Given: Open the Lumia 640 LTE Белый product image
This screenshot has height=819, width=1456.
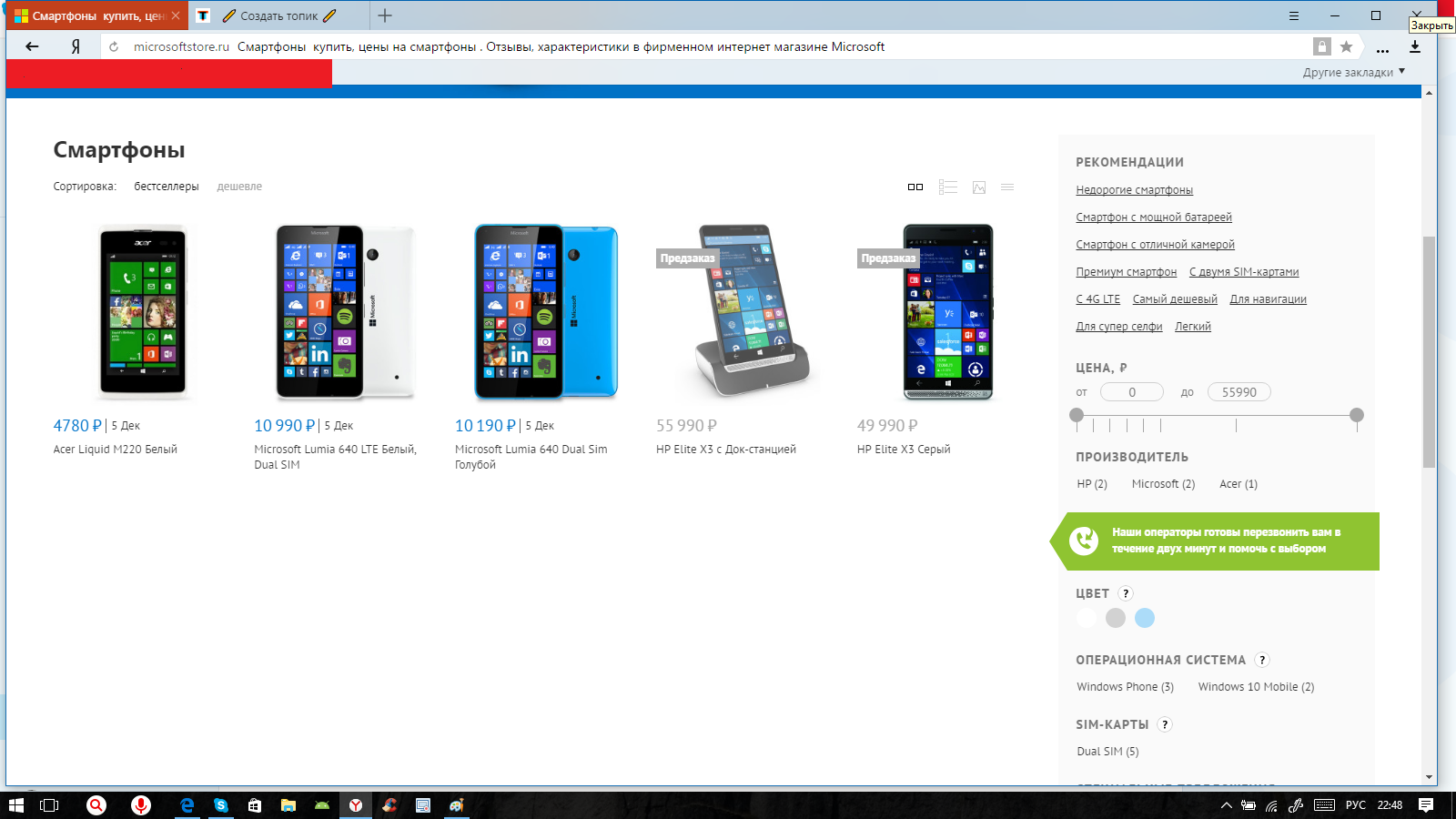Looking at the screenshot, I should (x=345, y=311).
